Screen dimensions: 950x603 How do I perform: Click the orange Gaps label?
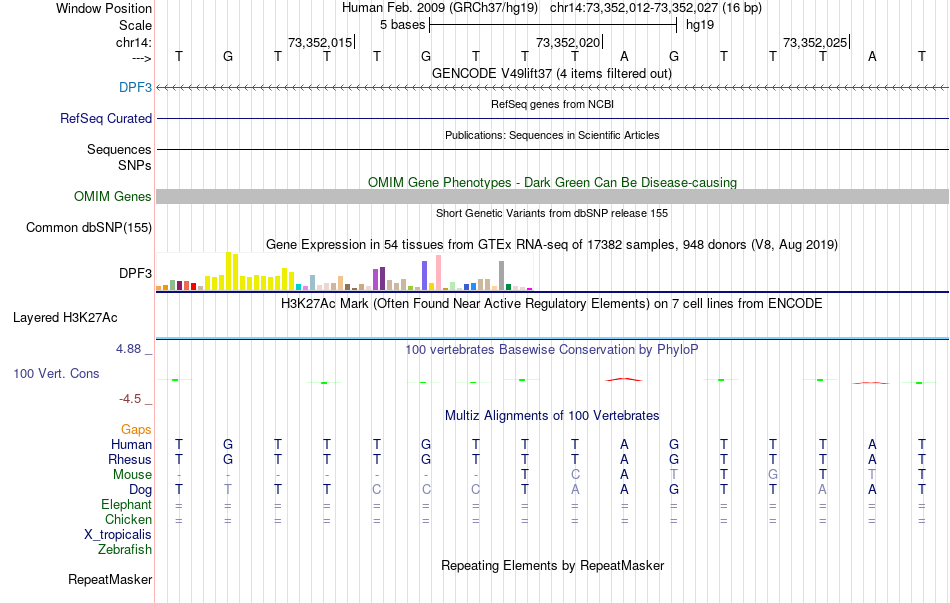click(136, 429)
